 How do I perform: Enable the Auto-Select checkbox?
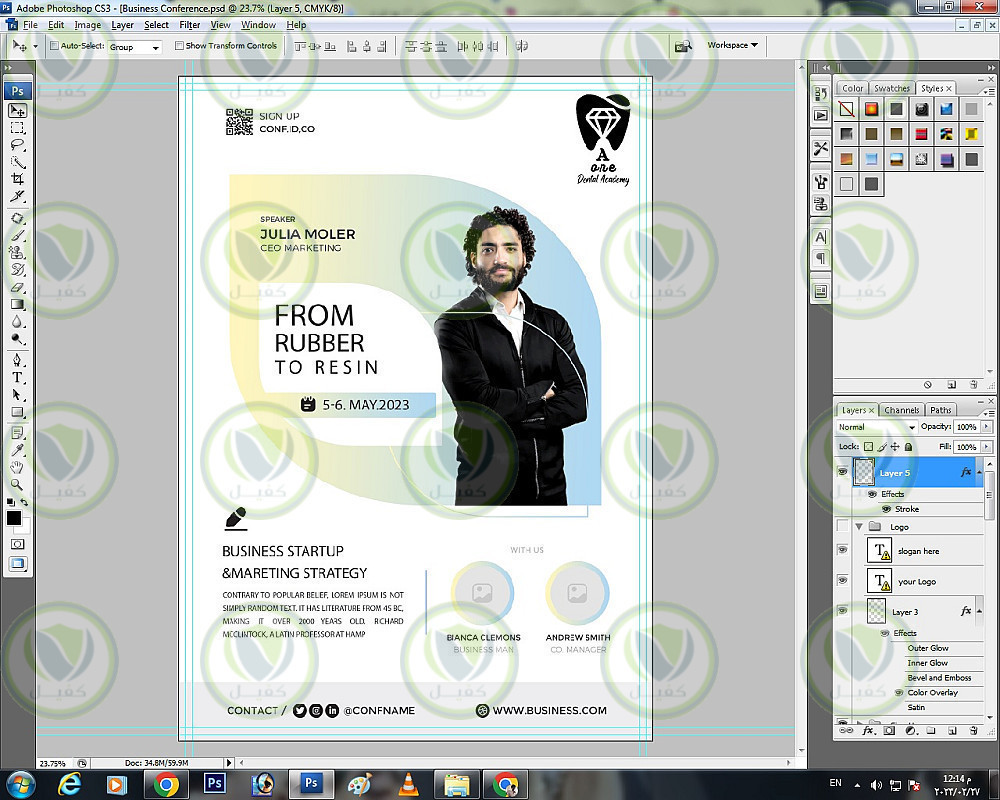point(54,46)
